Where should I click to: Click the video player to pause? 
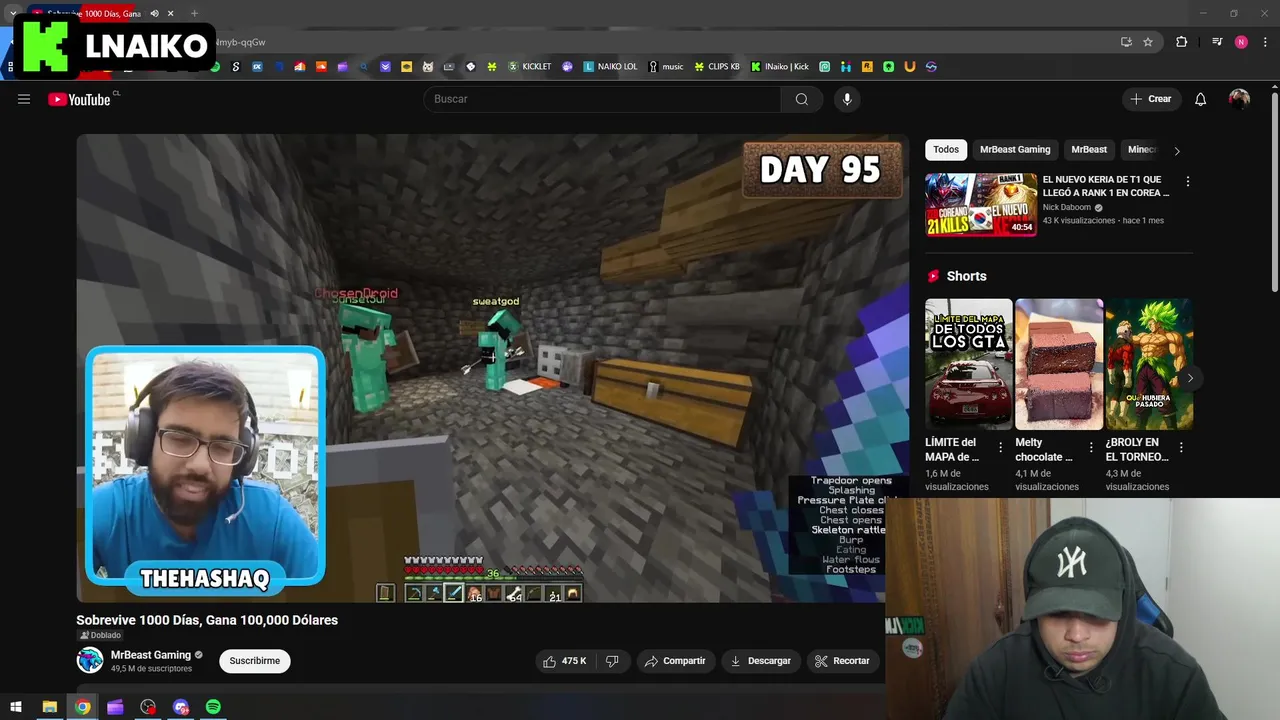coord(494,368)
